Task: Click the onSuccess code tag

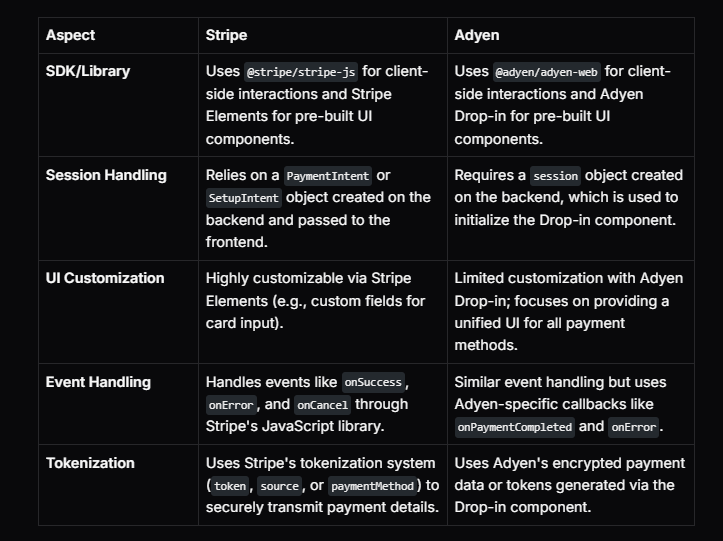Action: click(373, 382)
